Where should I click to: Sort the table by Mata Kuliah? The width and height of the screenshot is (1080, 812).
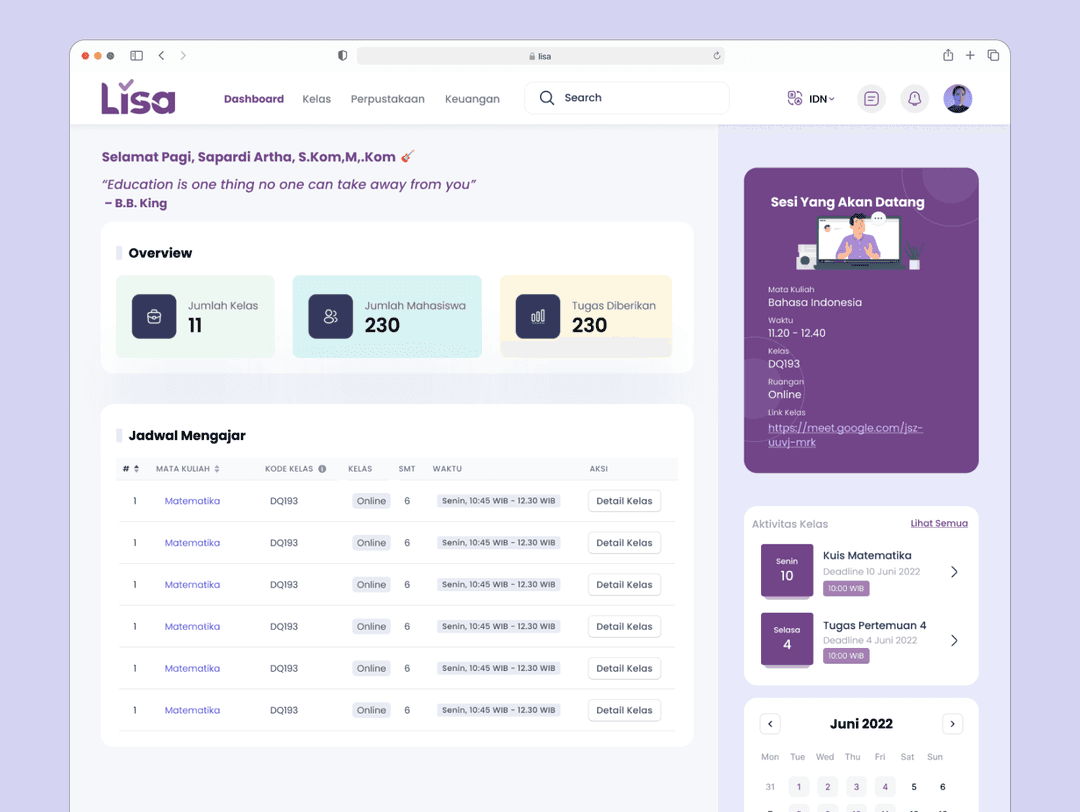coord(217,469)
